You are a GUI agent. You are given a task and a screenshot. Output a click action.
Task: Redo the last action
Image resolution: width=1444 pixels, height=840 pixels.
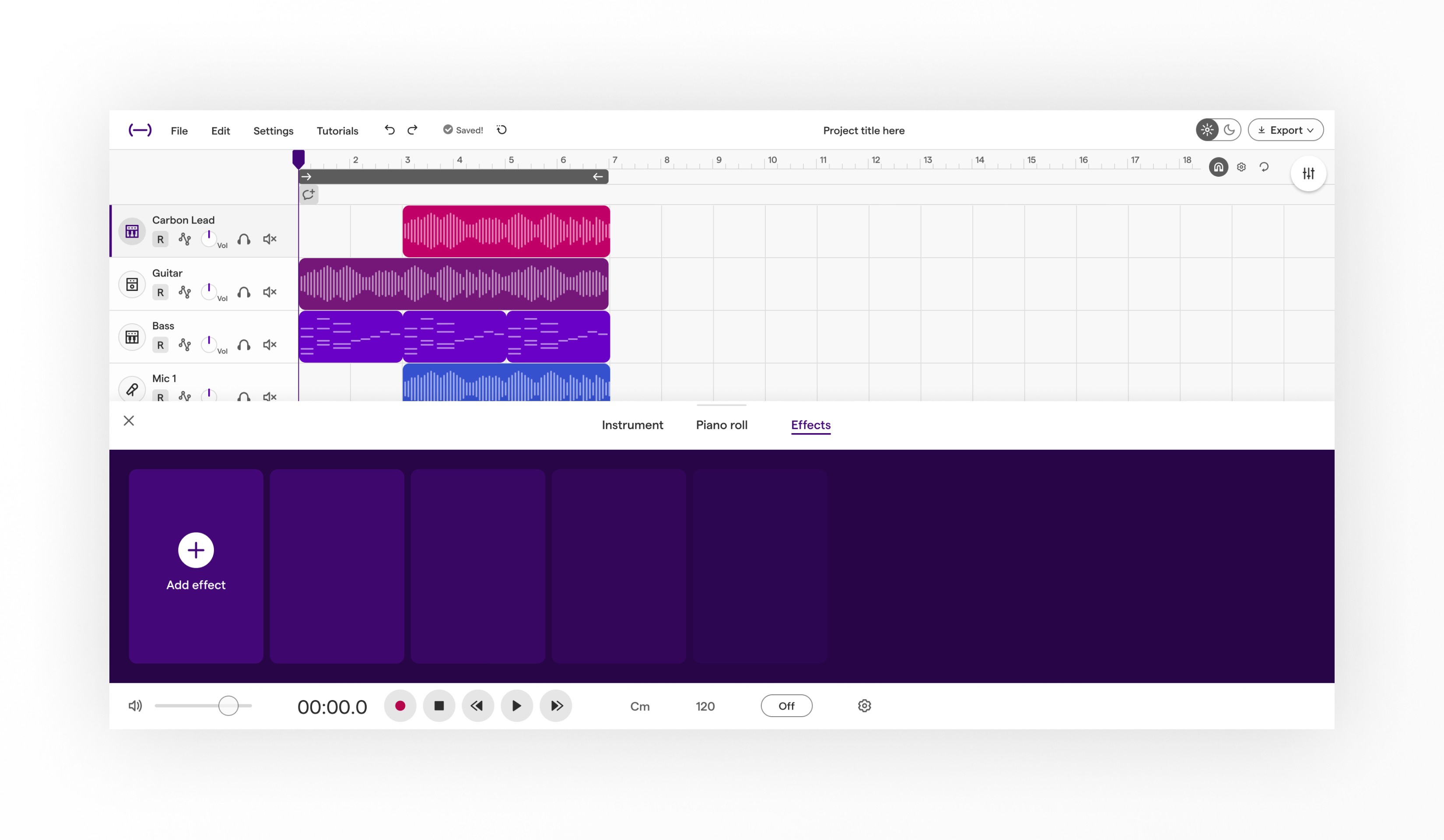pyautogui.click(x=413, y=130)
